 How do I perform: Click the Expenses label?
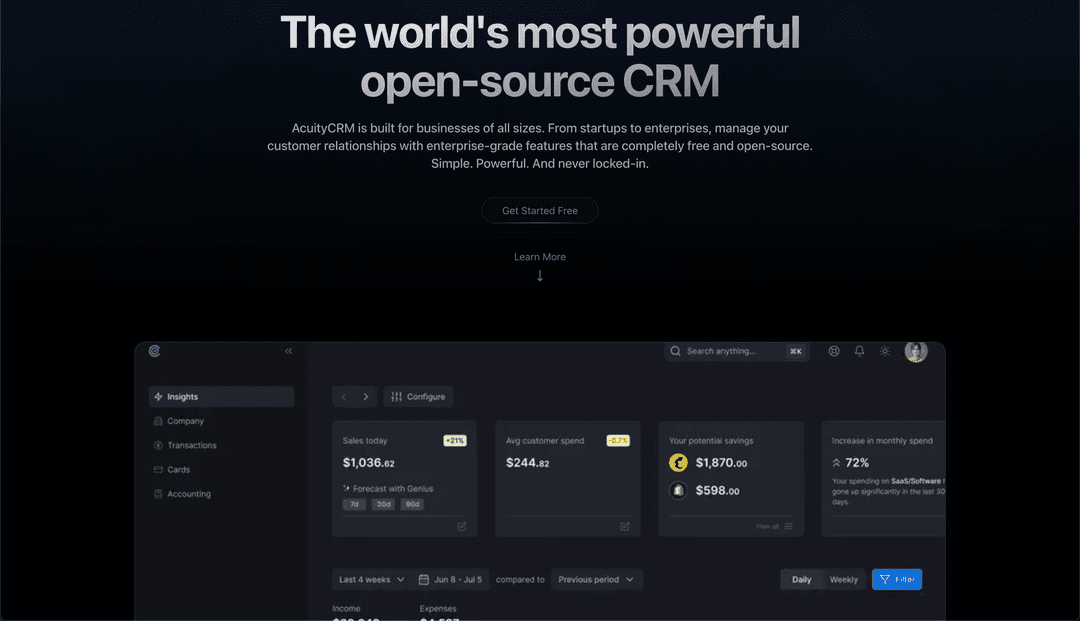tap(438, 609)
